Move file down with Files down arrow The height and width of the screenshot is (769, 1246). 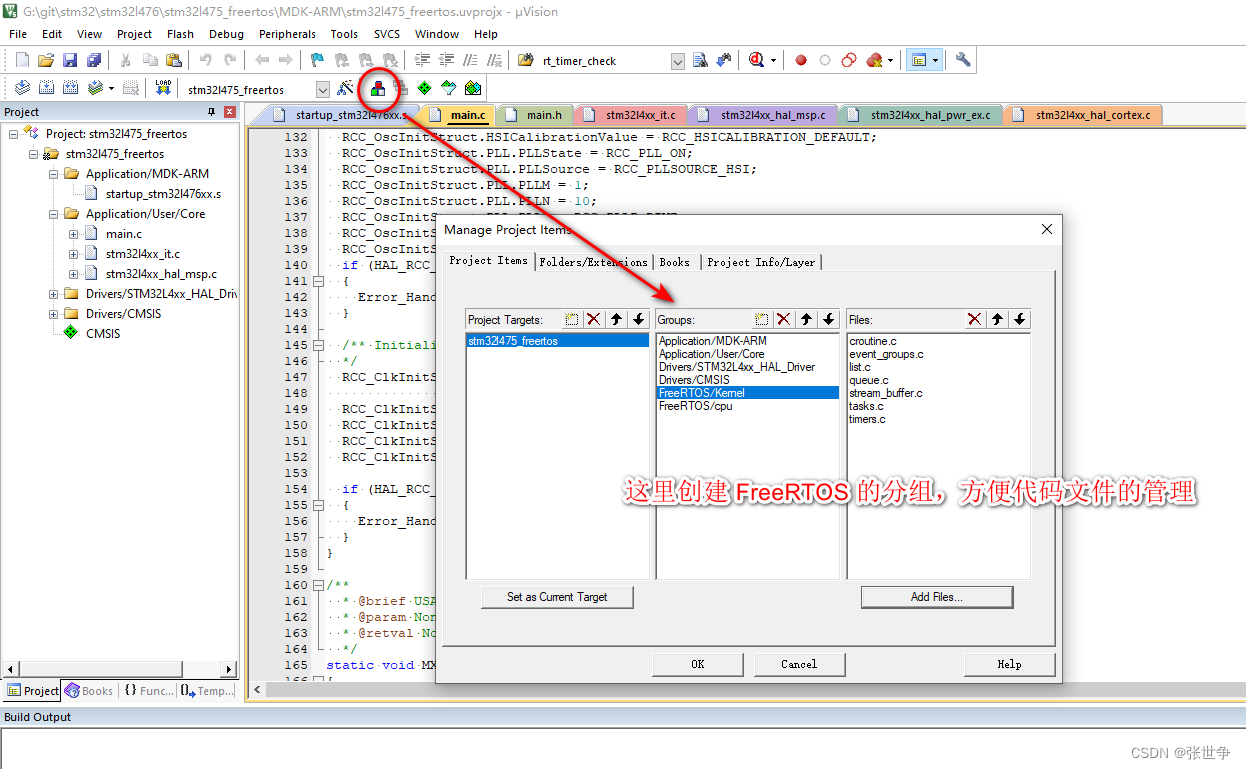[x=1019, y=320]
